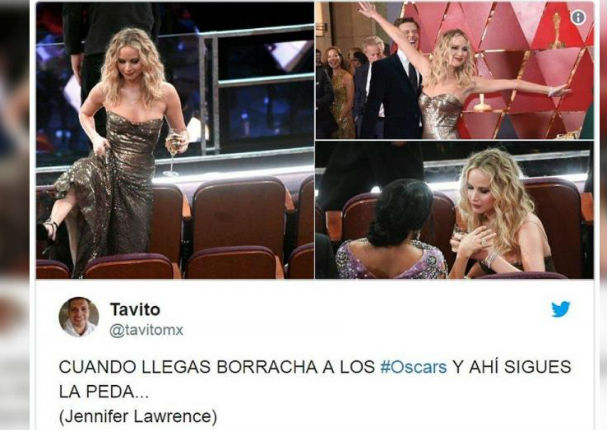Screen dimensions: 607x430
Task: Click the info icon on the photo
Action: click(x=578, y=17)
